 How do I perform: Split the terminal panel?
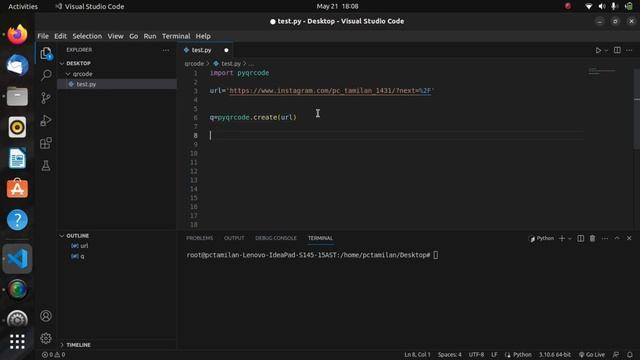580,238
